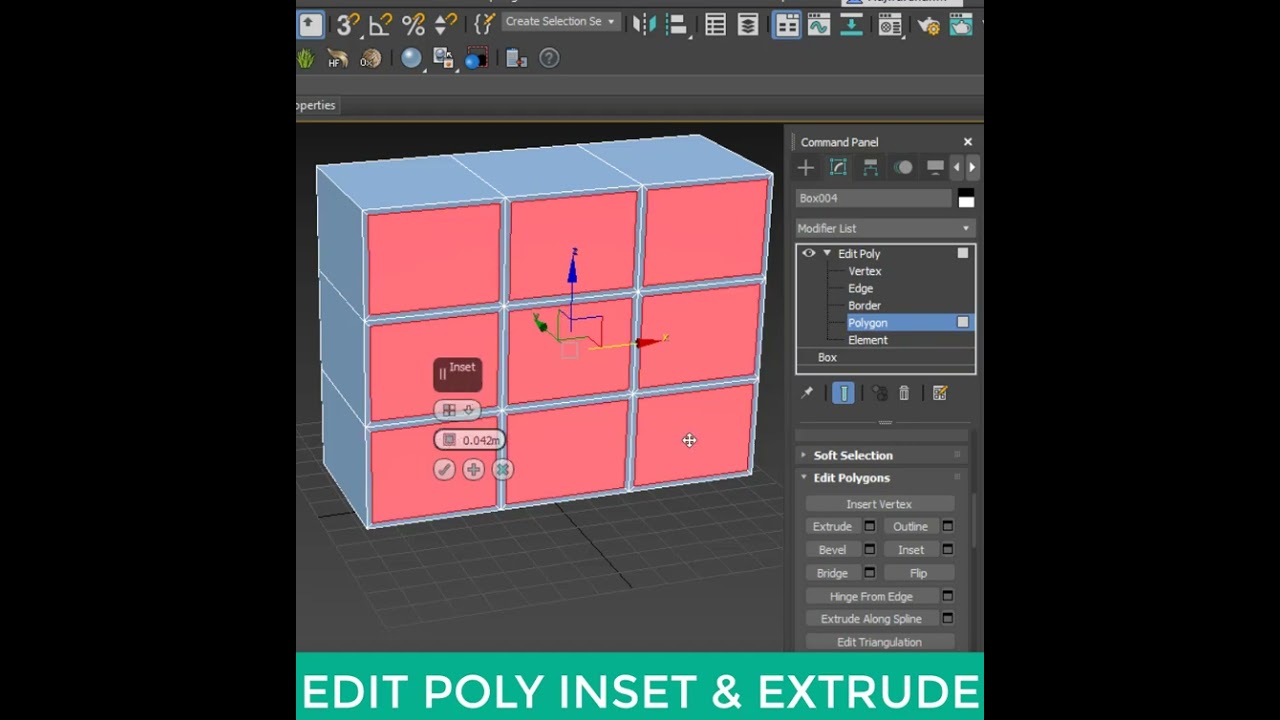Toggle the 3D Snaps tool
Screen dimensions: 1280x720
click(x=347, y=25)
